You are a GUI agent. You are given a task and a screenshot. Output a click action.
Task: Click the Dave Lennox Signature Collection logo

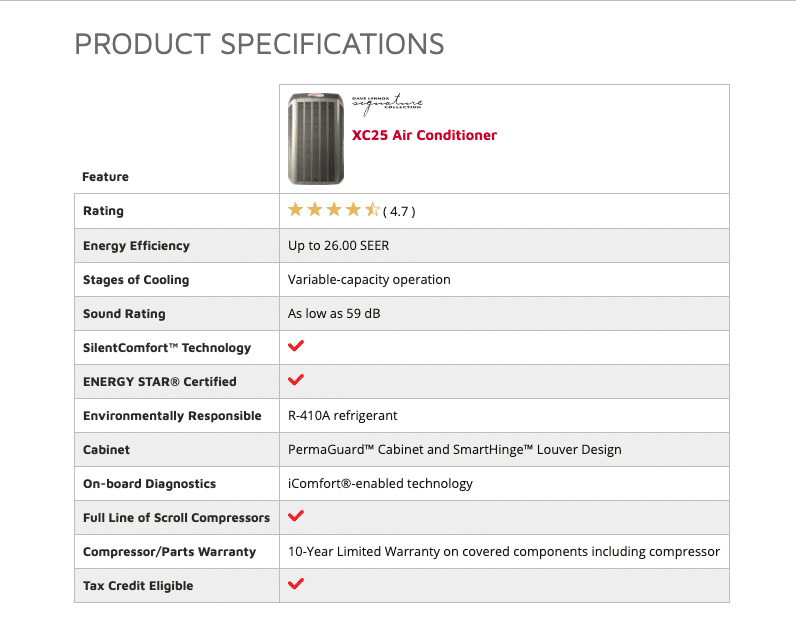[x=387, y=104]
